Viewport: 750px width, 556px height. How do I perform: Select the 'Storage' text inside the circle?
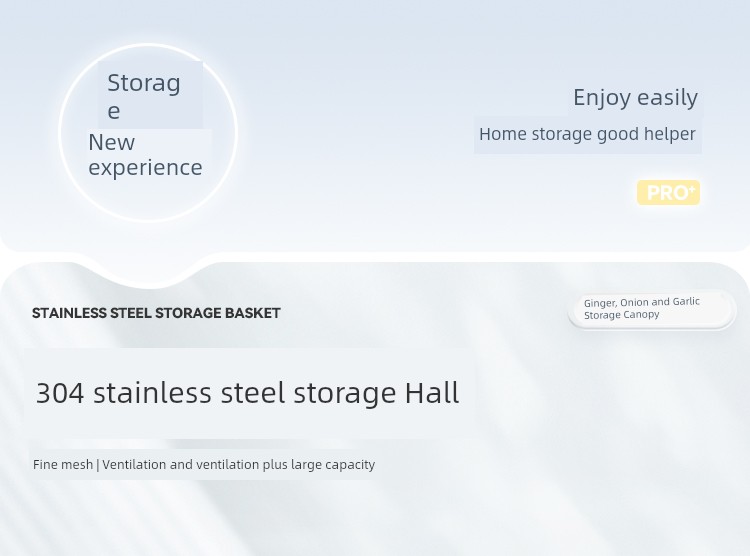144,97
